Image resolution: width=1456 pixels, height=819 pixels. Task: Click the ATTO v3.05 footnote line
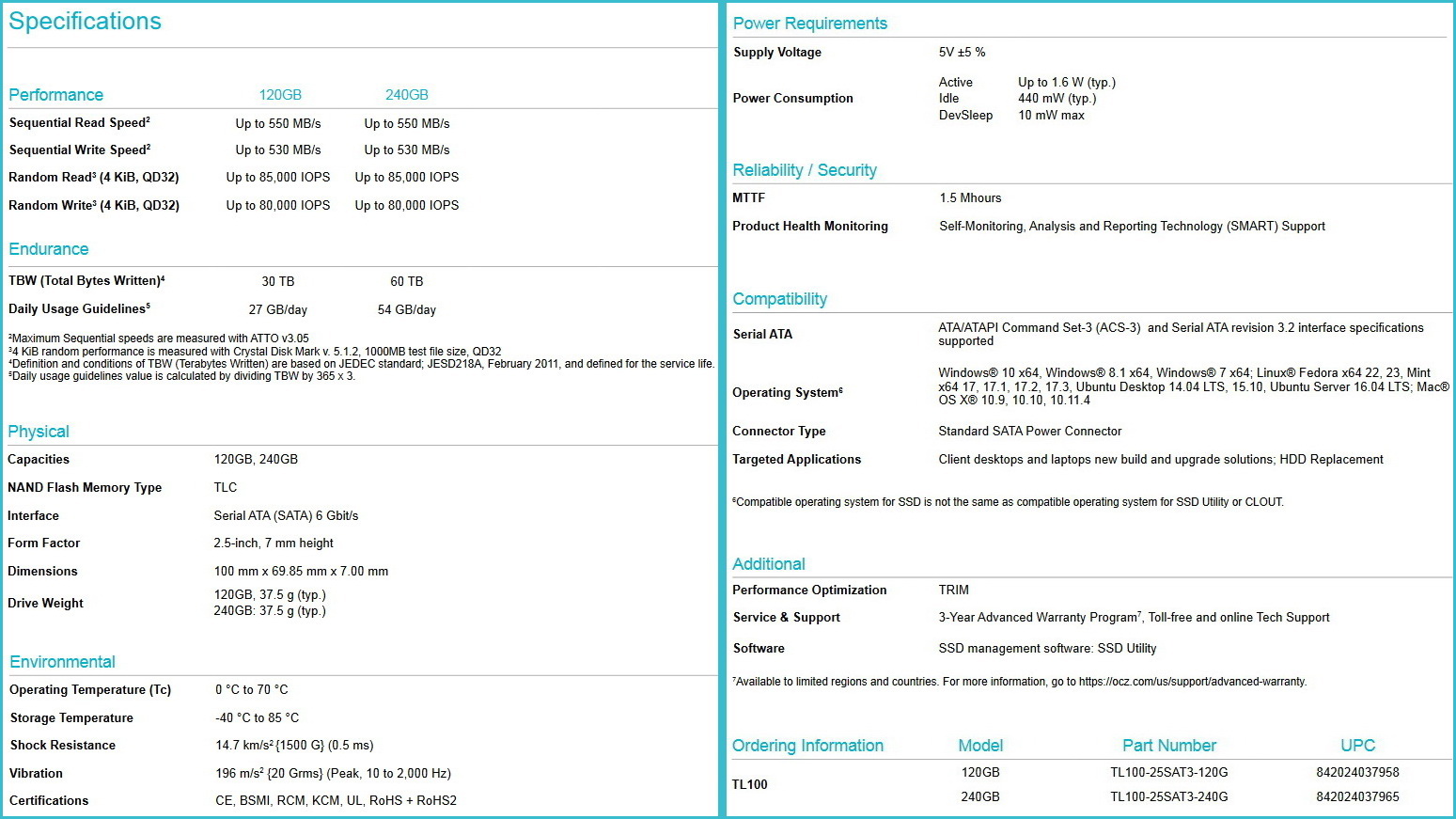point(159,339)
